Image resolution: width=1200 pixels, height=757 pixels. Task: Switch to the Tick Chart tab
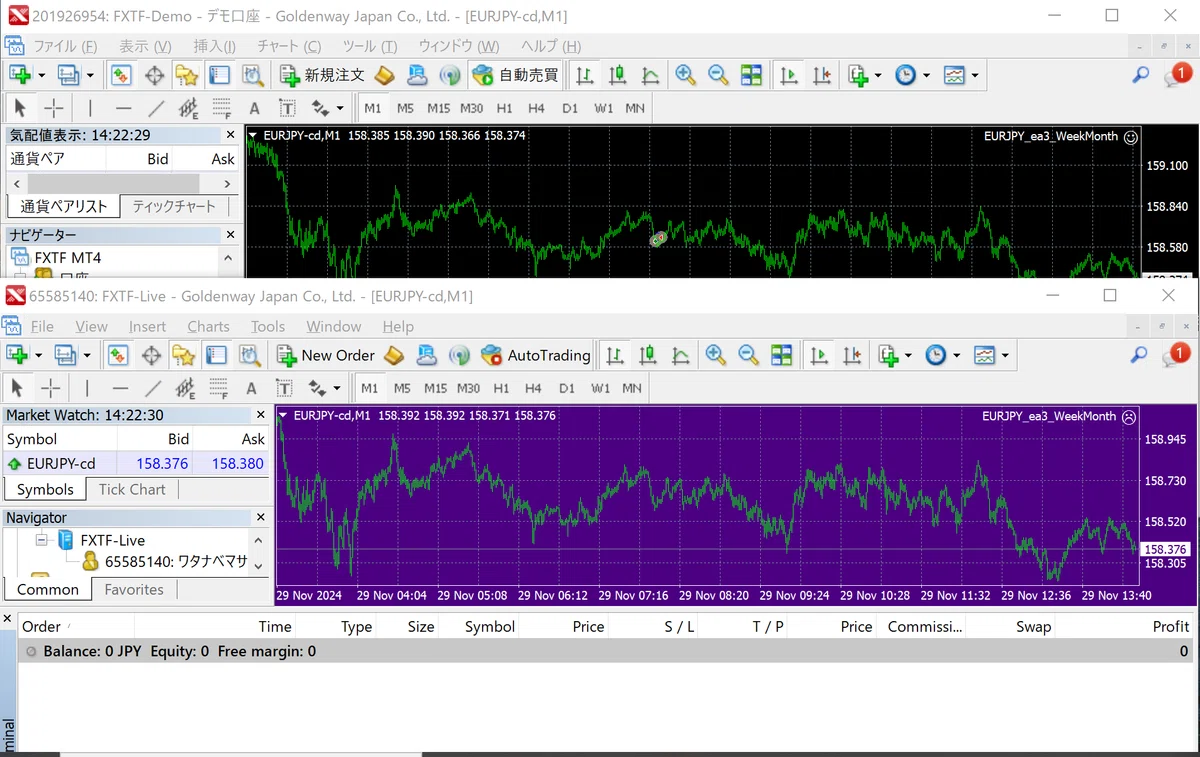click(132, 489)
